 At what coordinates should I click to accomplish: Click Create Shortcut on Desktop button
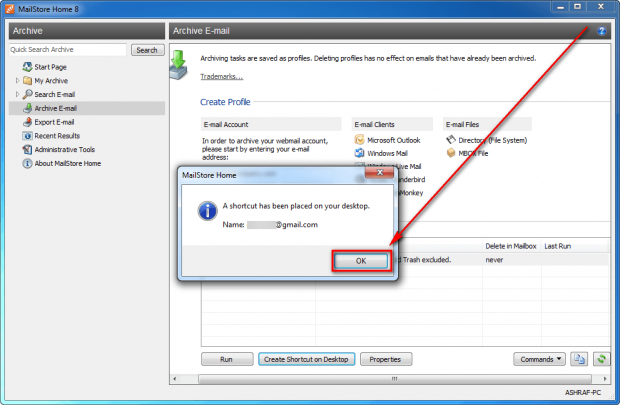pyautogui.click(x=306, y=359)
